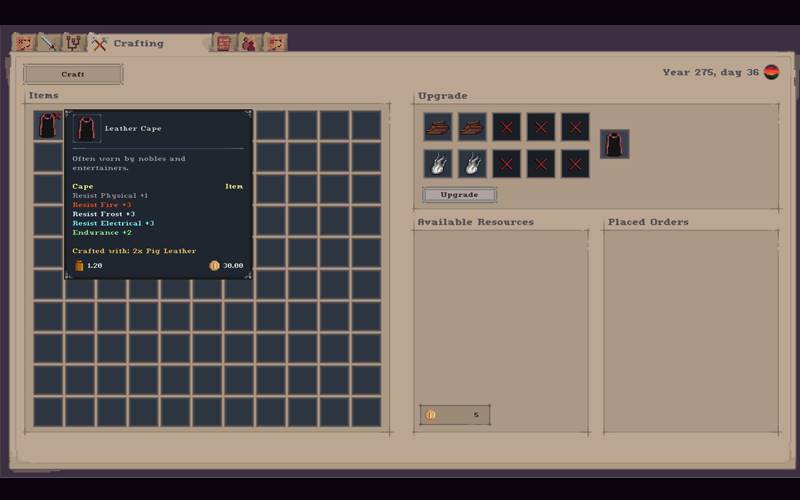Image resolution: width=800 pixels, height=500 pixels.
Task: Click the first leather material upgrade slot
Action: tap(437, 127)
